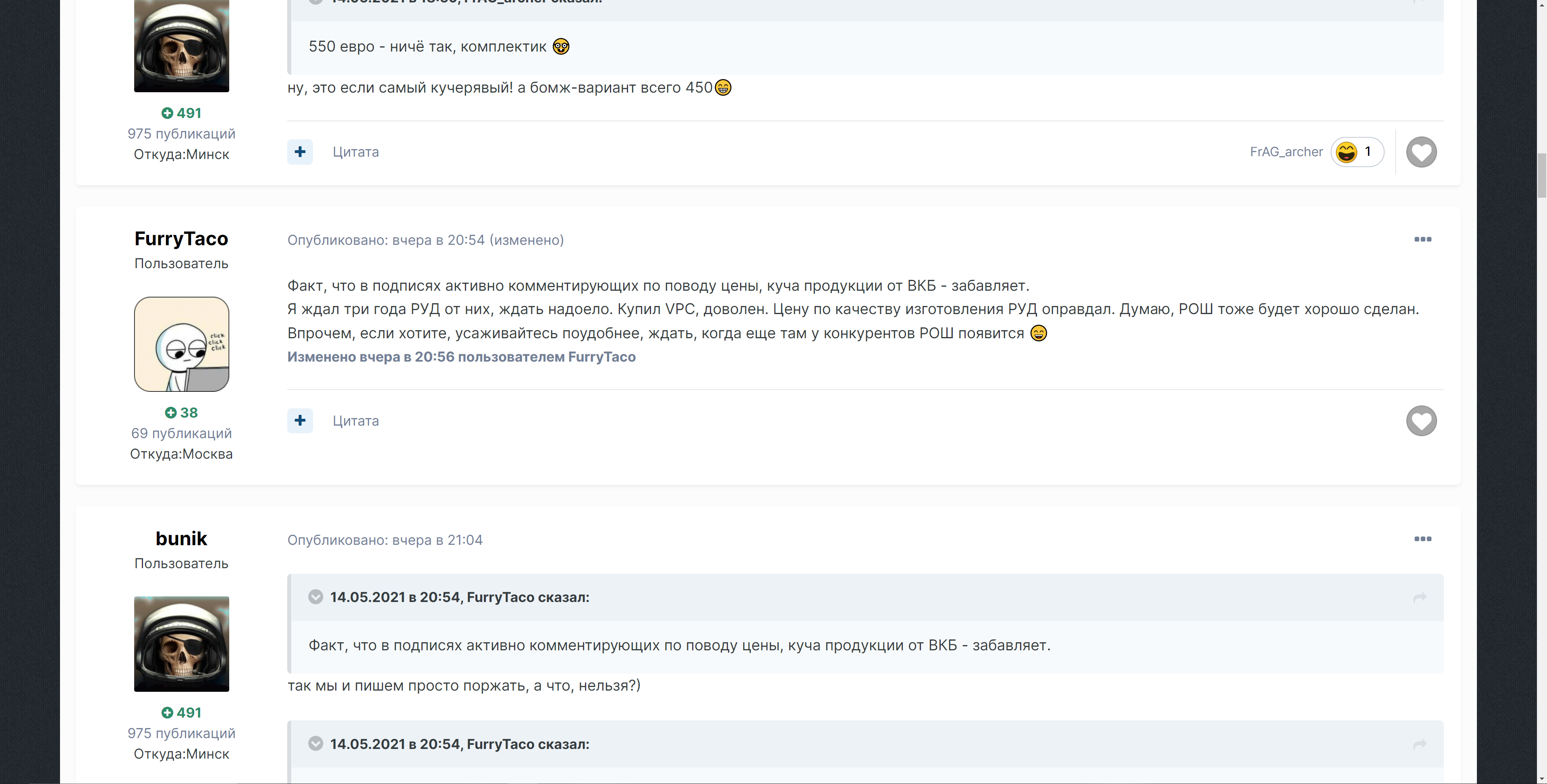
Task: Like FurryTaco's post with the heart icon
Action: pos(1421,421)
